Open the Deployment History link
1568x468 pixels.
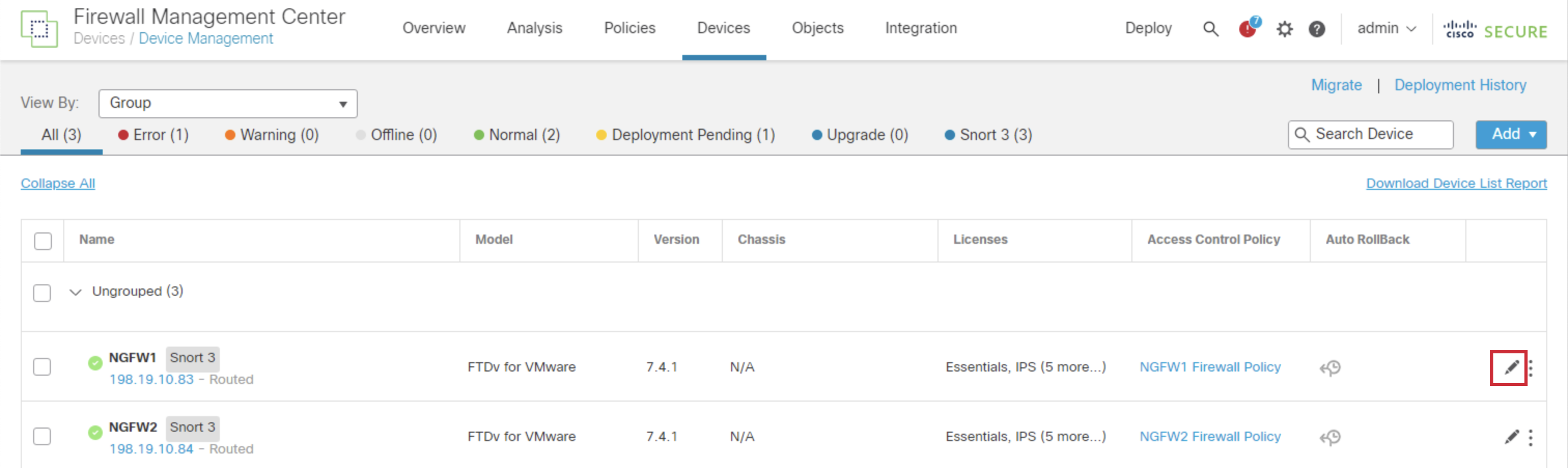[1460, 85]
